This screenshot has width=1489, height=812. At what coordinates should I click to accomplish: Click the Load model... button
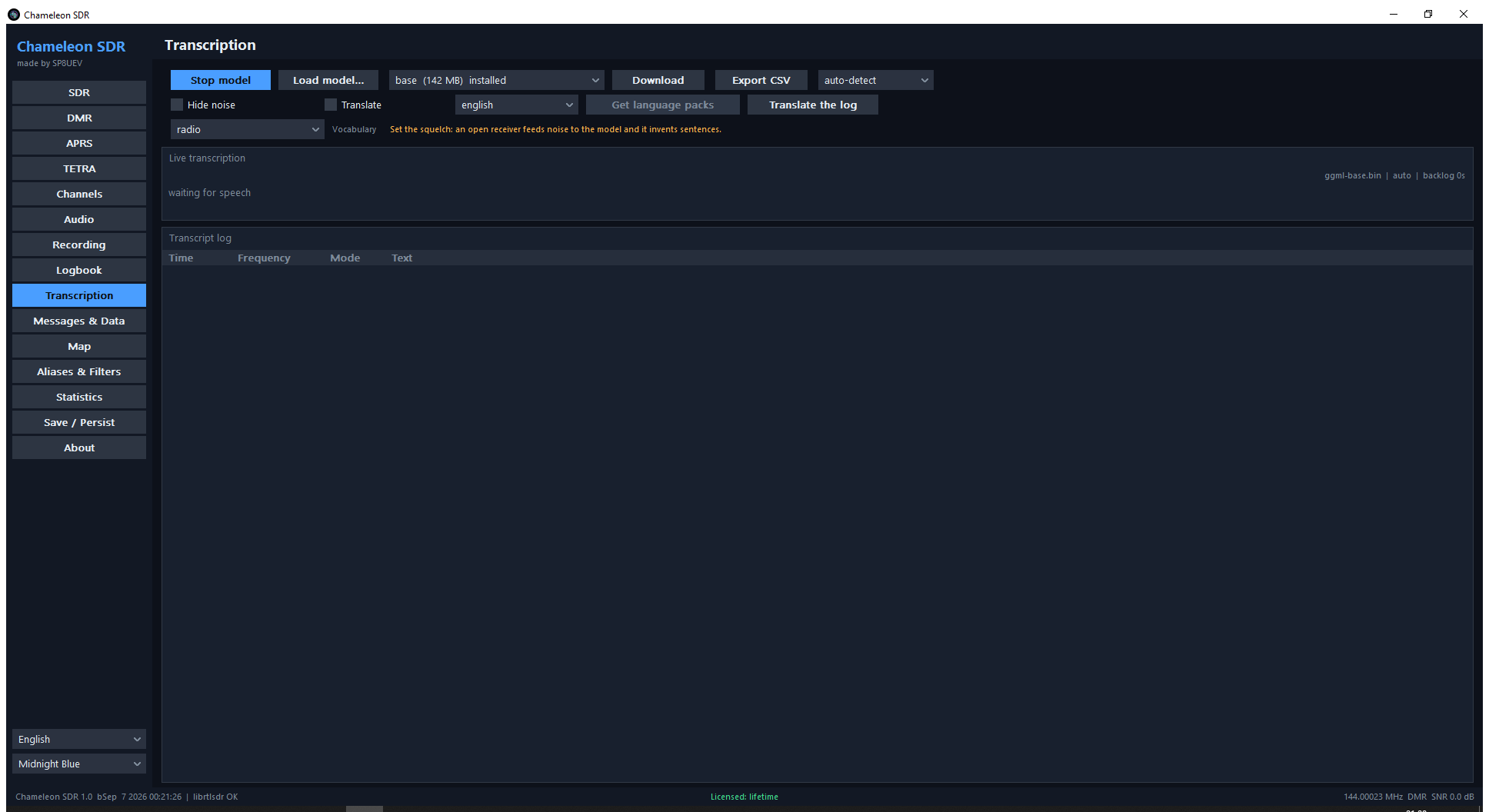click(328, 80)
